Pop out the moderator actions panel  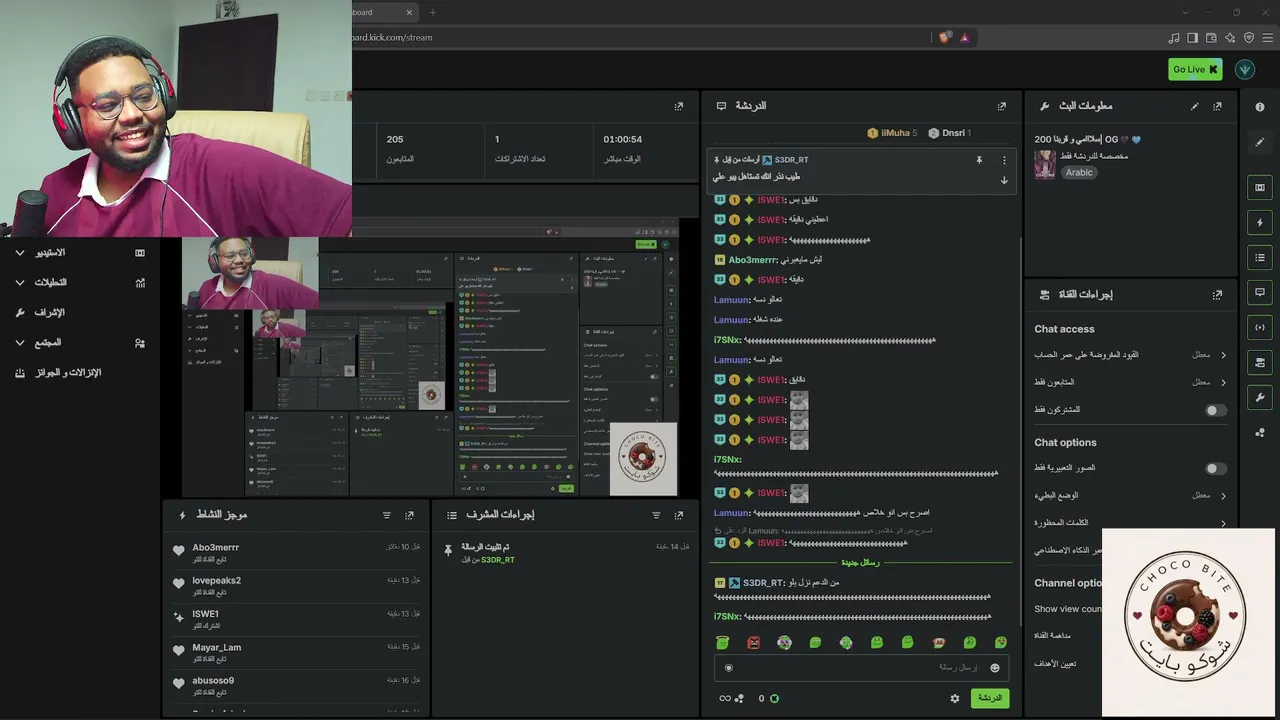(x=679, y=515)
